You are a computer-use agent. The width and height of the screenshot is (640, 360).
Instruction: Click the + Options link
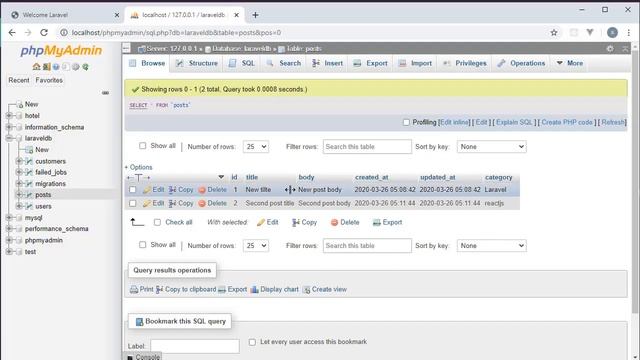(x=138, y=167)
